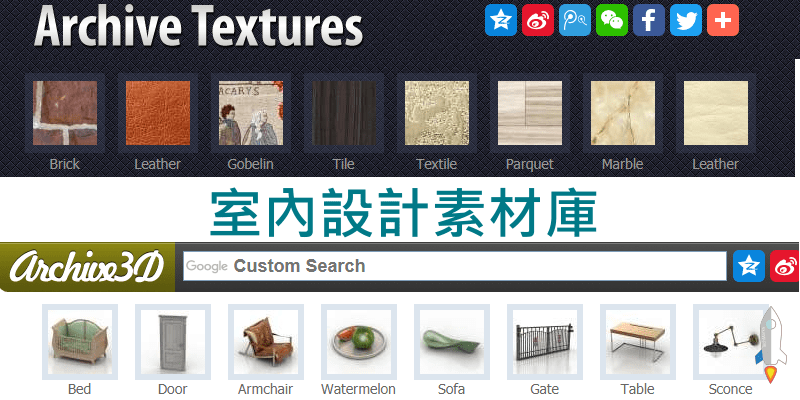Click the Archive Textures title

198,26
